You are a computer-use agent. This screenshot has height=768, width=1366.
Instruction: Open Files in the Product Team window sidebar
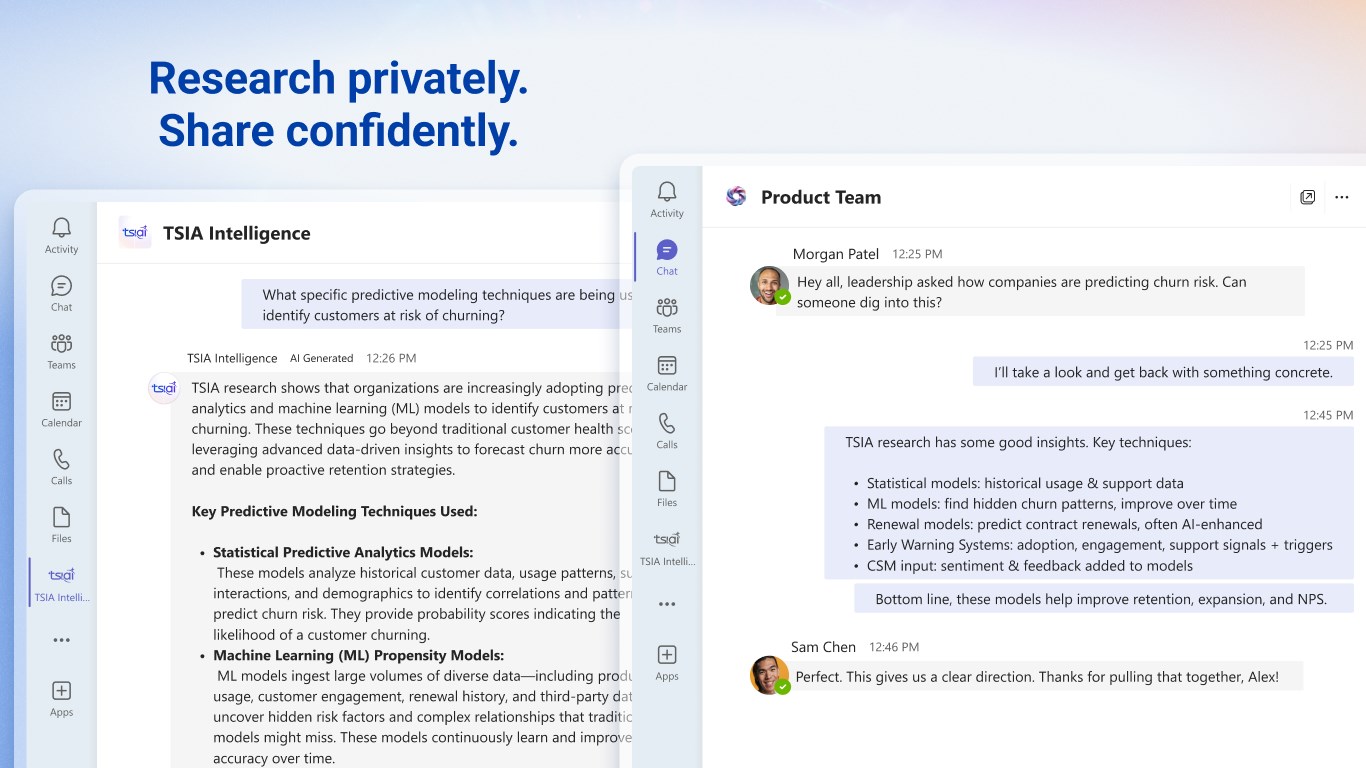[x=667, y=490]
